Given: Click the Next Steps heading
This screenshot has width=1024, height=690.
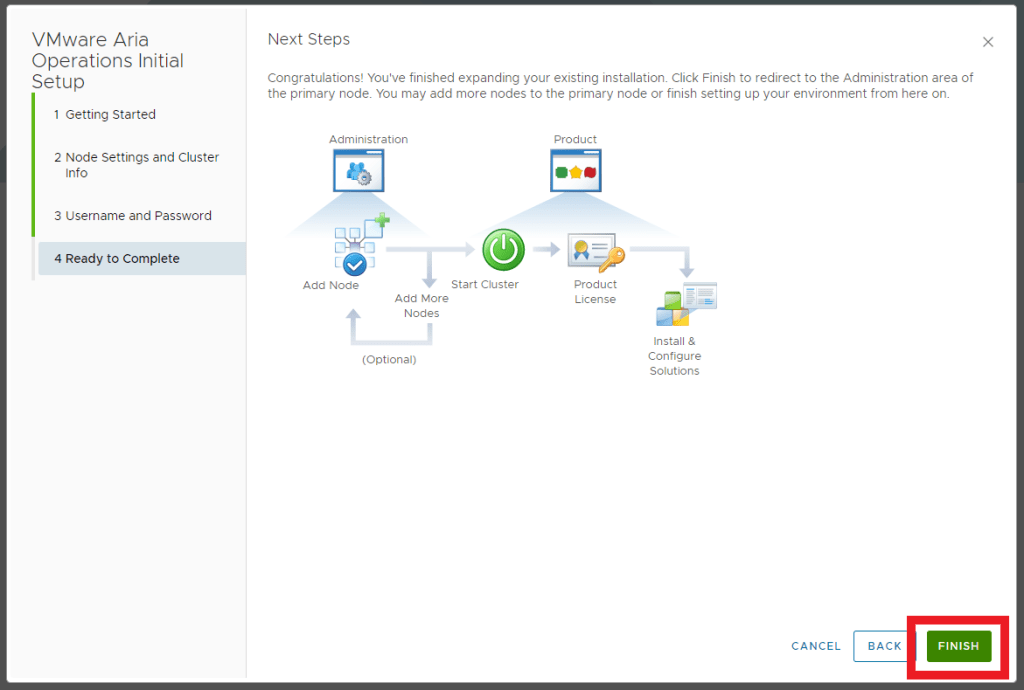Looking at the screenshot, I should click(x=309, y=39).
